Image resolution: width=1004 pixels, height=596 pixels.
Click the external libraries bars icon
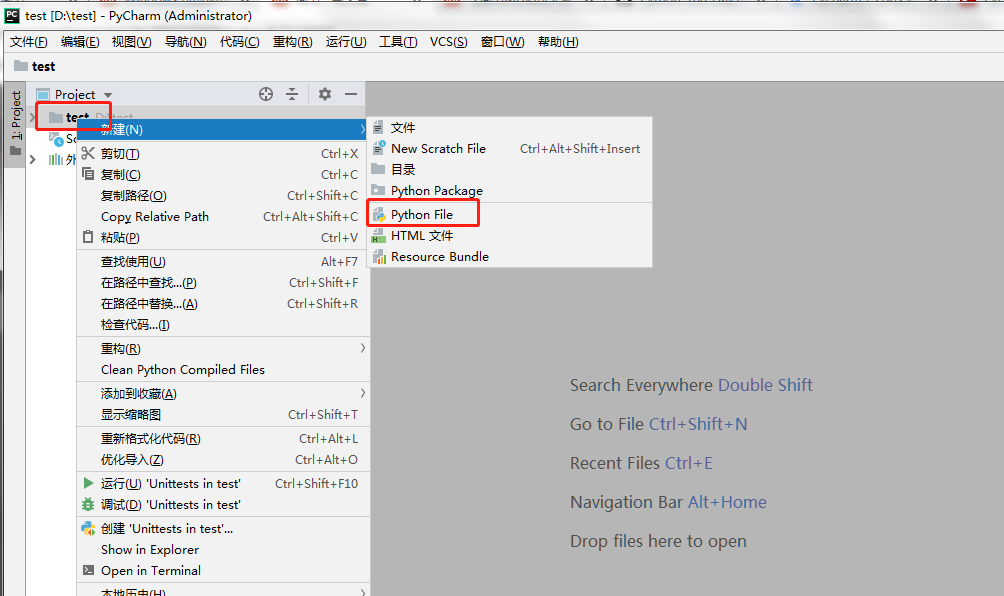pos(56,159)
